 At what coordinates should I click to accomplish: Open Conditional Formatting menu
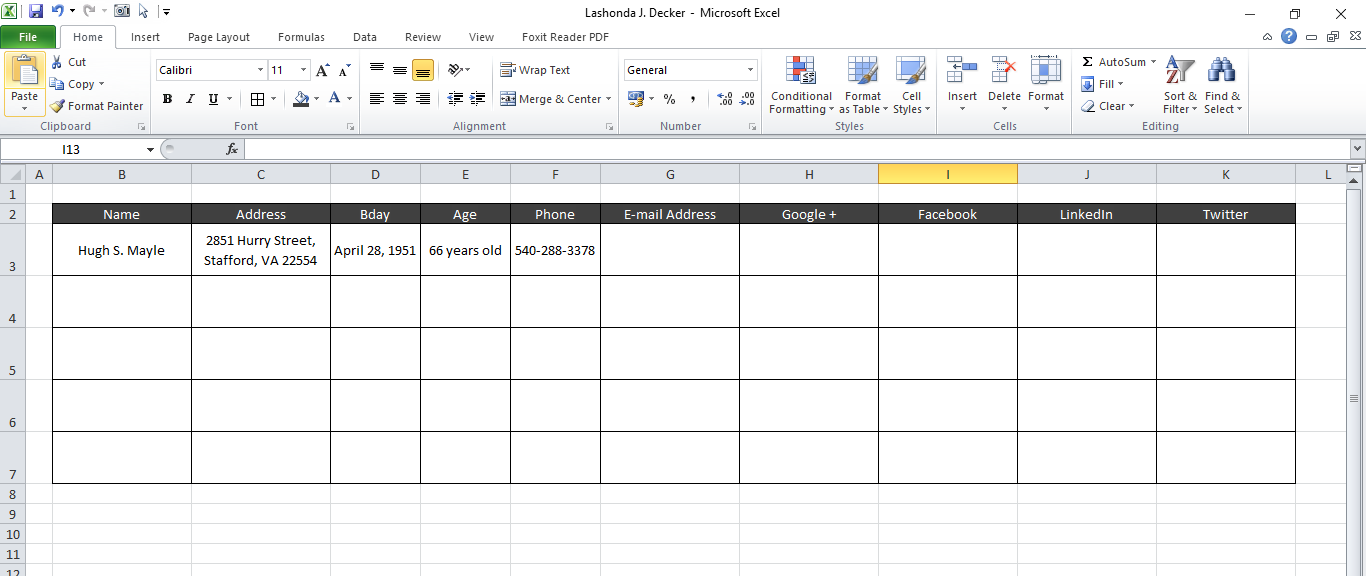tap(801, 86)
